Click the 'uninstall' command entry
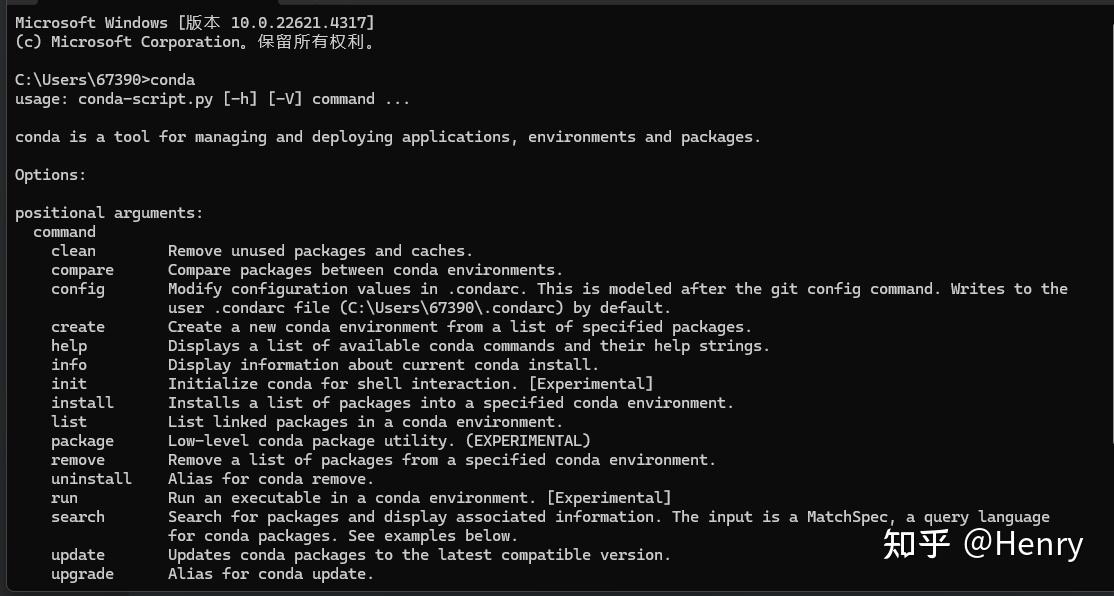The height and width of the screenshot is (596, 1114). point(92,479)
